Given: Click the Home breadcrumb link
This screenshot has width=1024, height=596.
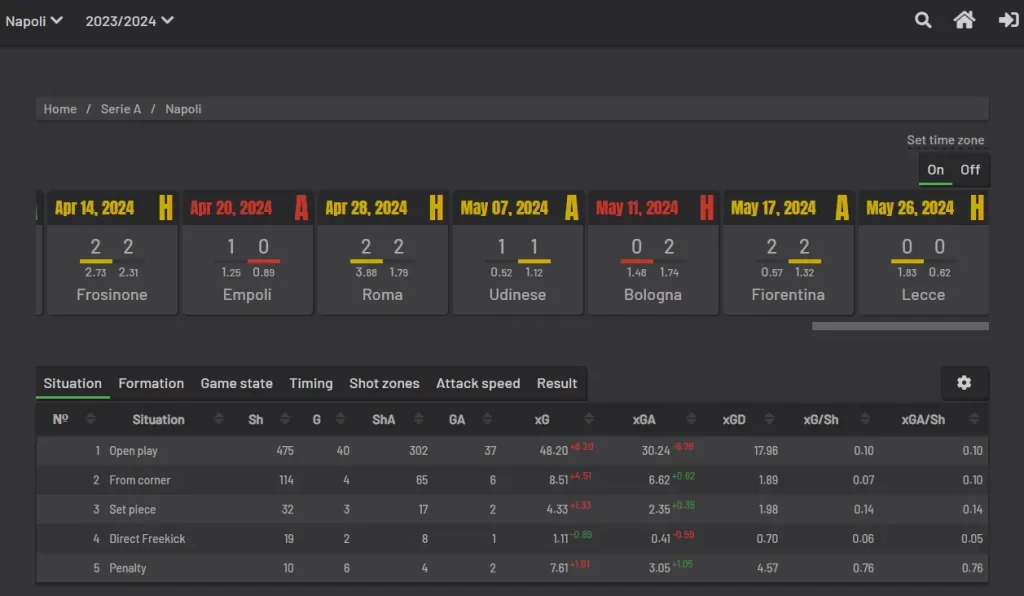Looking at the screenshot, I should [60, 109].
